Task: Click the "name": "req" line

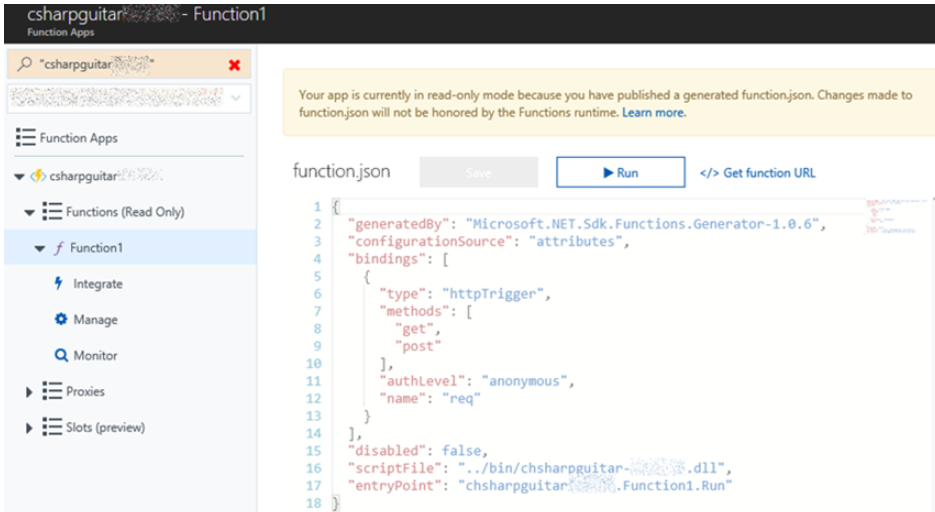Action: pos(429,399)
